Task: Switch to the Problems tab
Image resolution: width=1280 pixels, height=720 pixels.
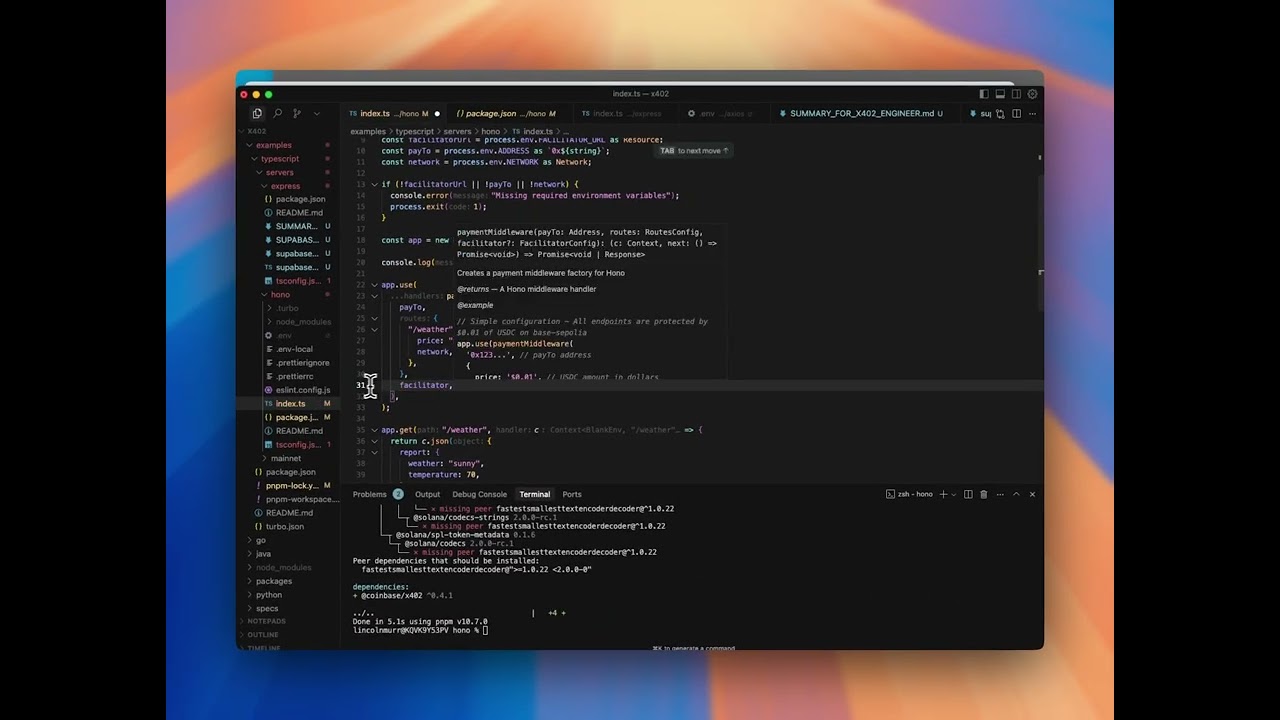Action: click(369, 494)
